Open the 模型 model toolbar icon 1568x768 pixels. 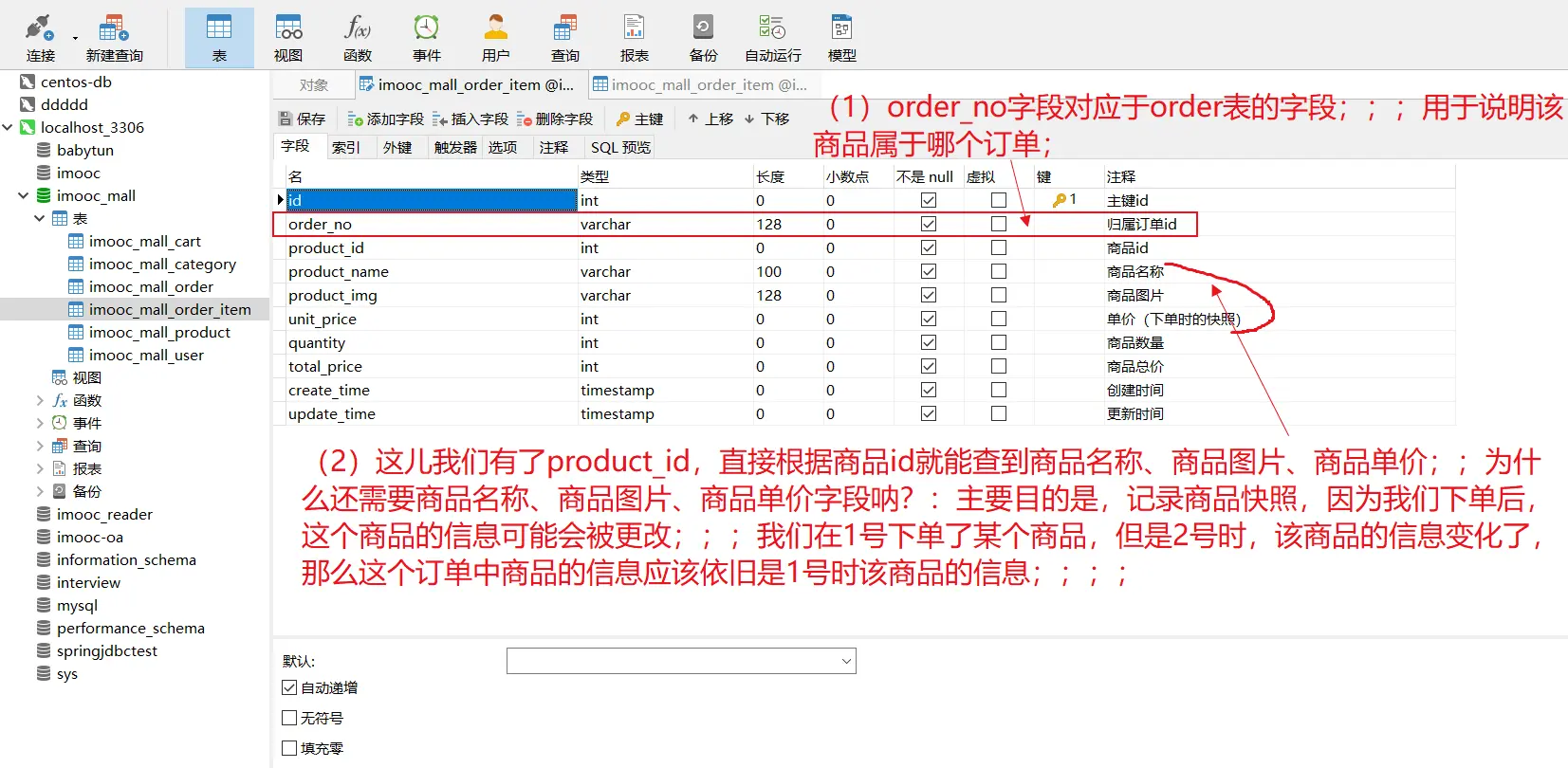click(x=842, y=38)
